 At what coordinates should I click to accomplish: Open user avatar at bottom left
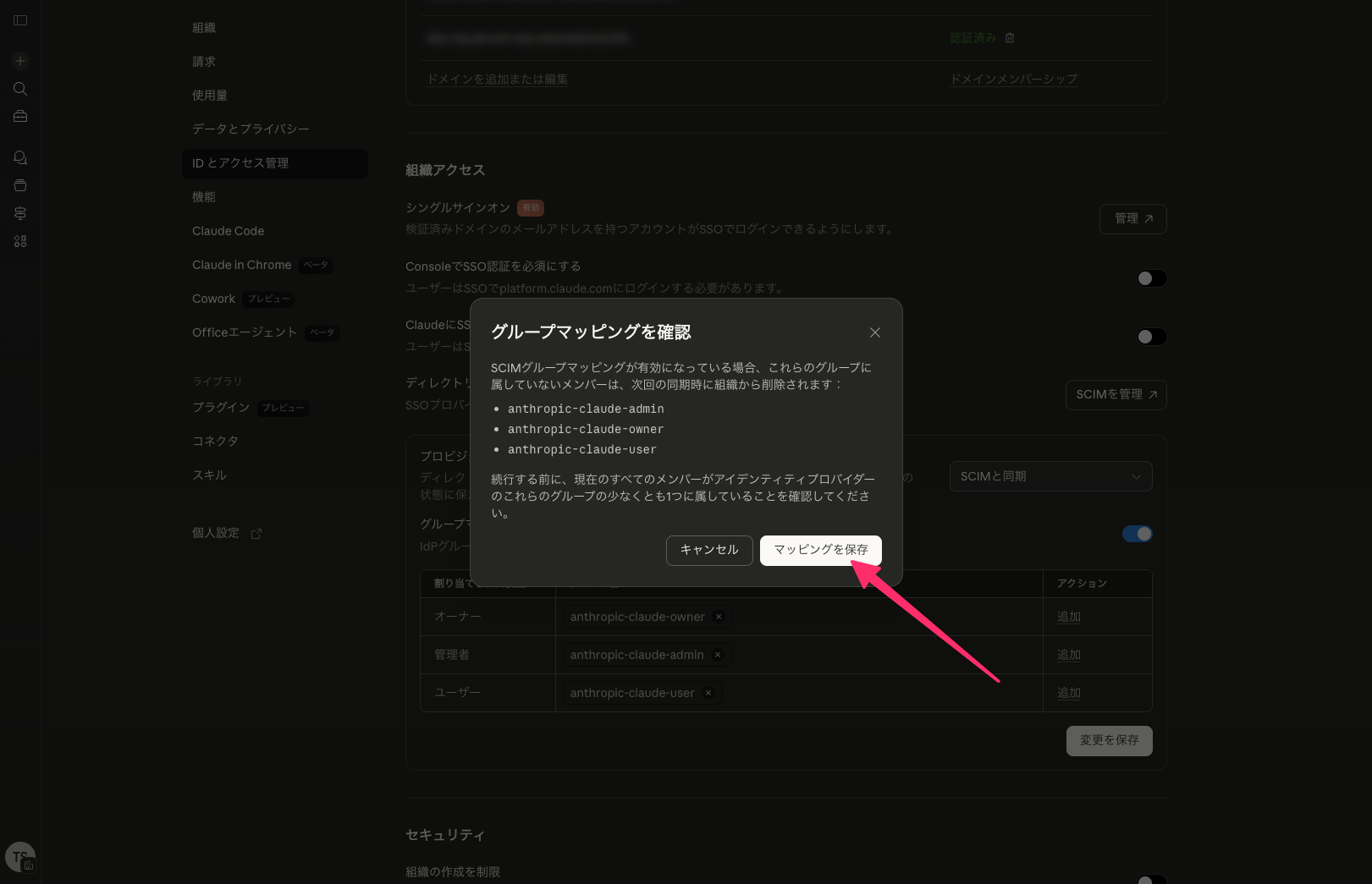20,857
